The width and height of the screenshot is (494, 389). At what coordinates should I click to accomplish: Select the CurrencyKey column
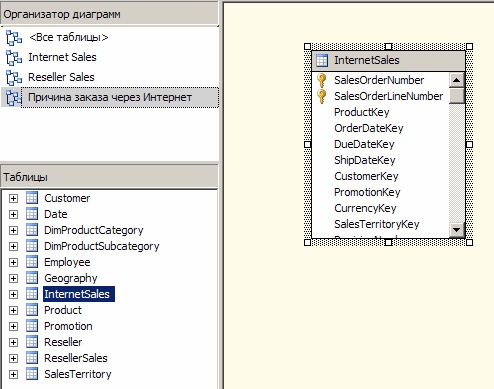(x=365, y=208)
